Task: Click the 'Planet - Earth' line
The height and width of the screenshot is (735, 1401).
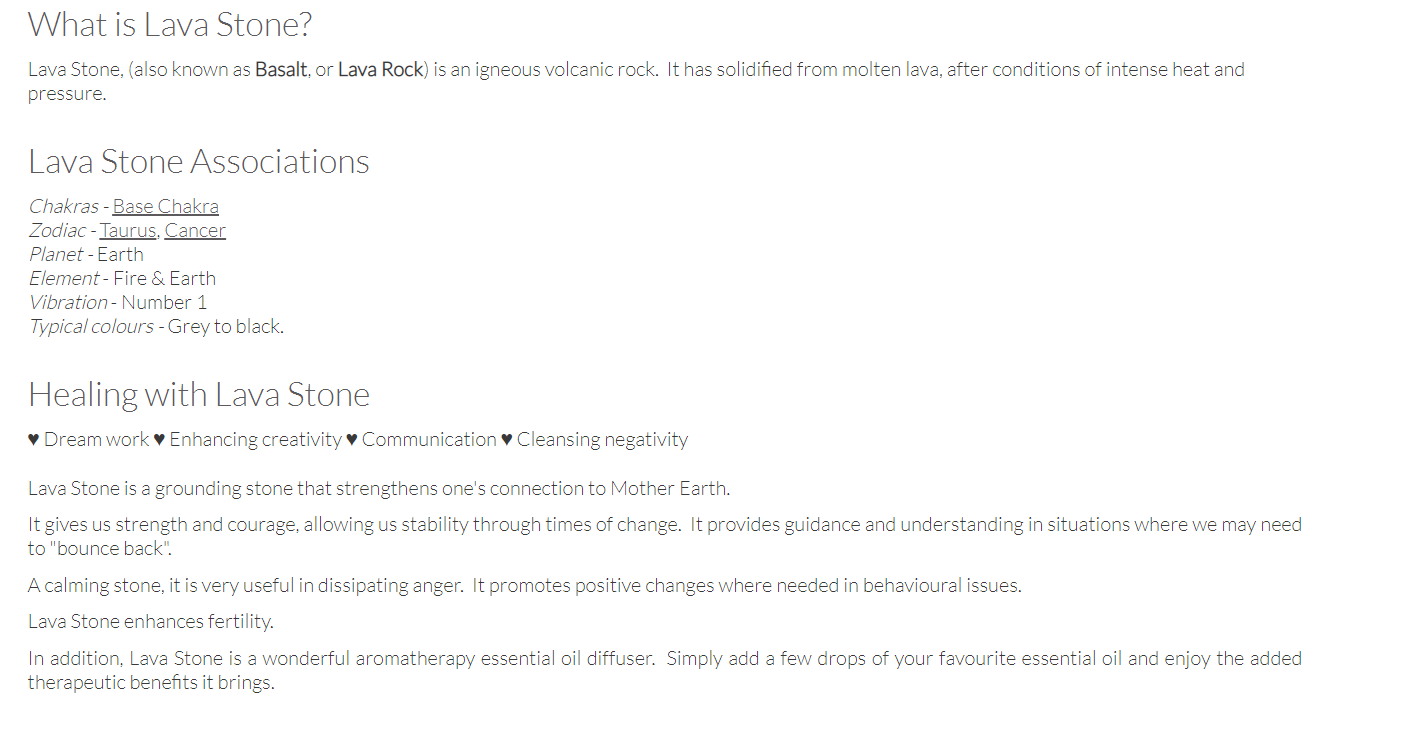Action: click(x=86, y=254)
